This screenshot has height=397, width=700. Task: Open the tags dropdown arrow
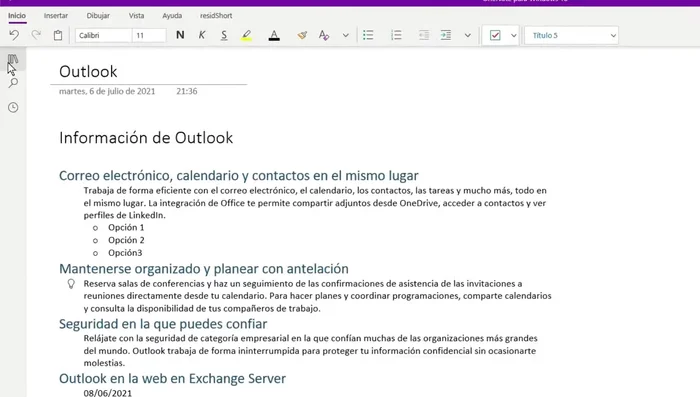513,35
